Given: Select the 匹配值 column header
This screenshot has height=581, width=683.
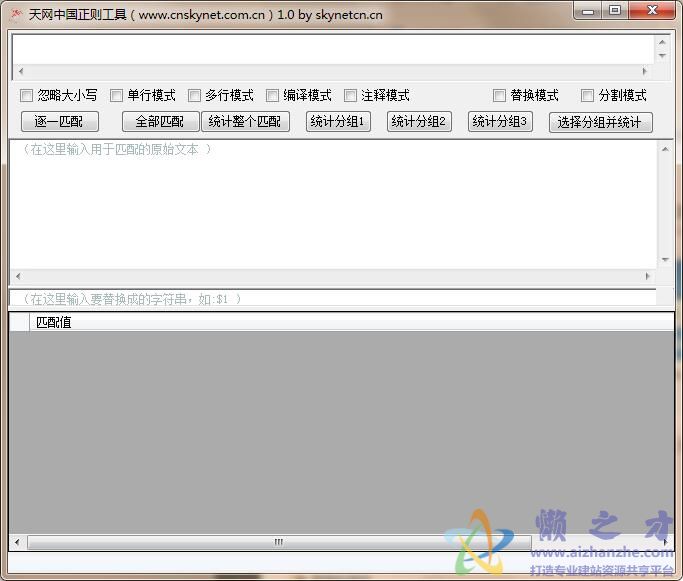Looking at the screenshot, I should (352, 322).
